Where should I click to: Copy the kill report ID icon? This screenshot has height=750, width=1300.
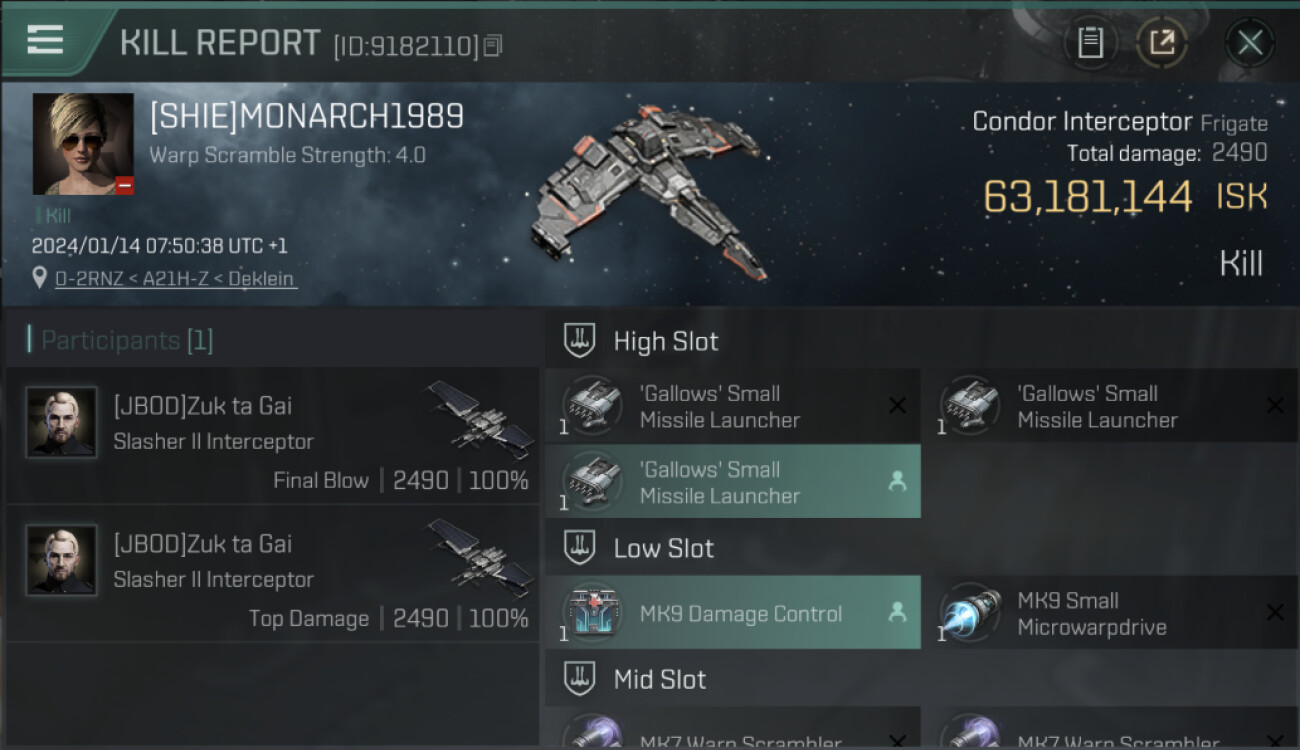tap(492, 46)
